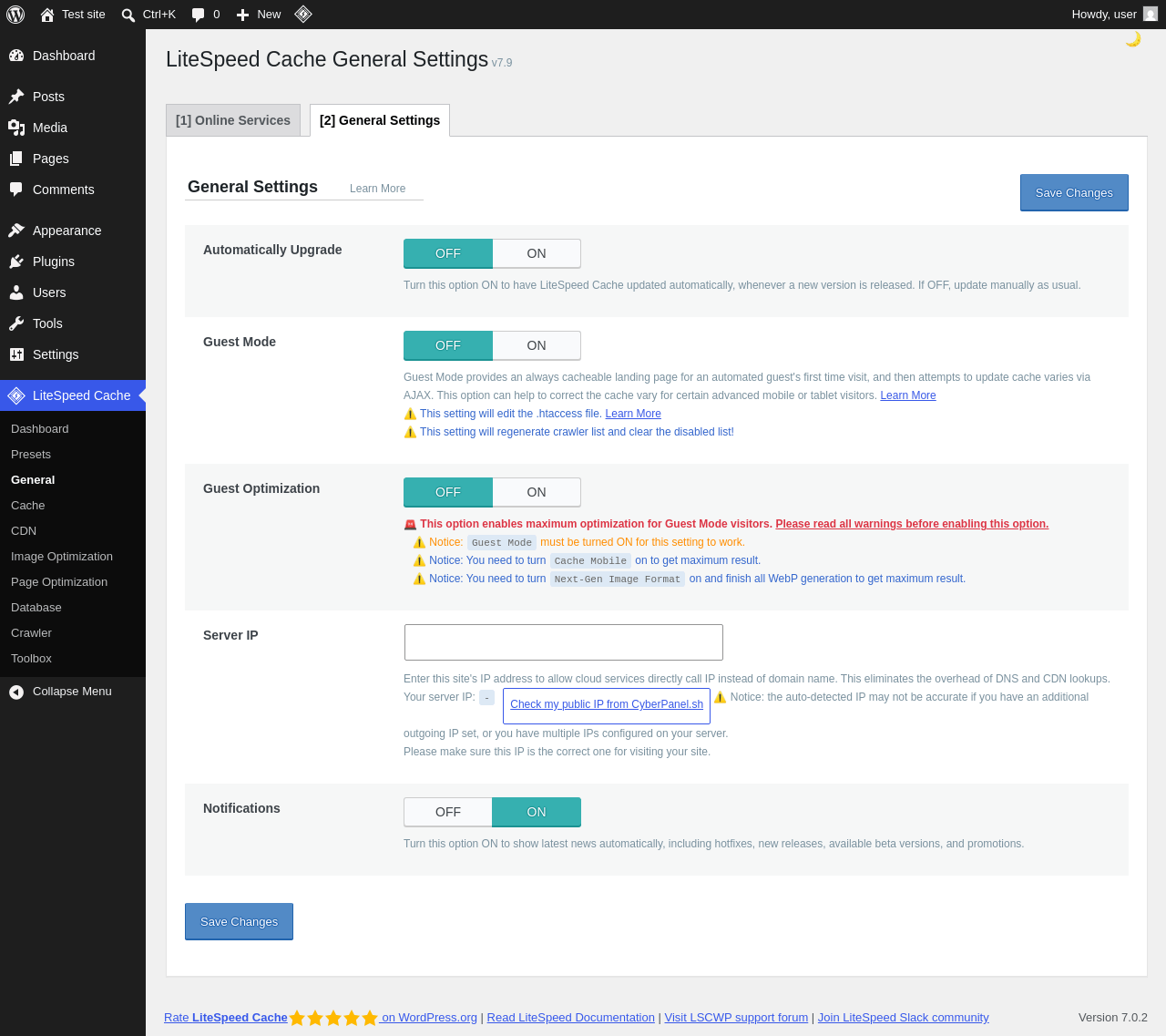Image resolution: width=1166 pixels, height=1036 pixels.
Task: Click the WordPress logo icon
Action: [15, 15]
